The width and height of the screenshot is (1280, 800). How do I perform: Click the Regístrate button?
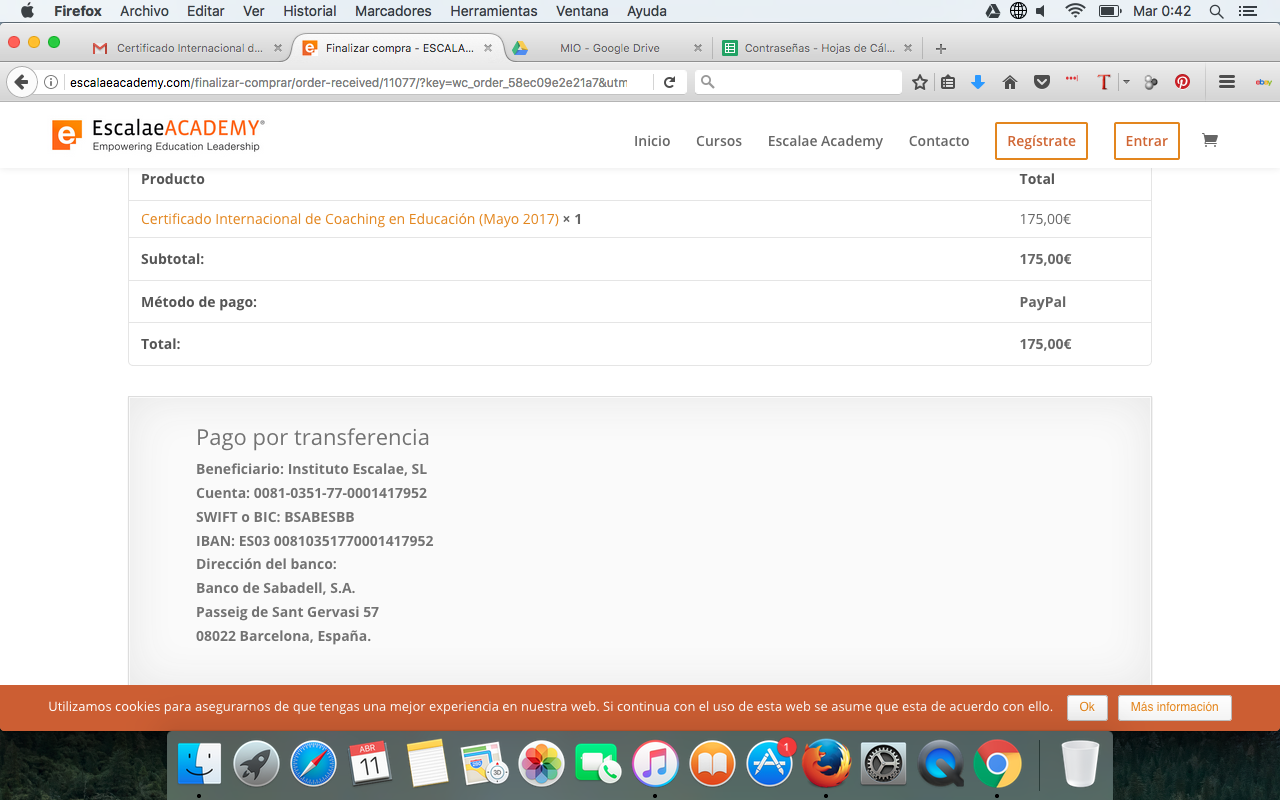(x=1041, y=141)
